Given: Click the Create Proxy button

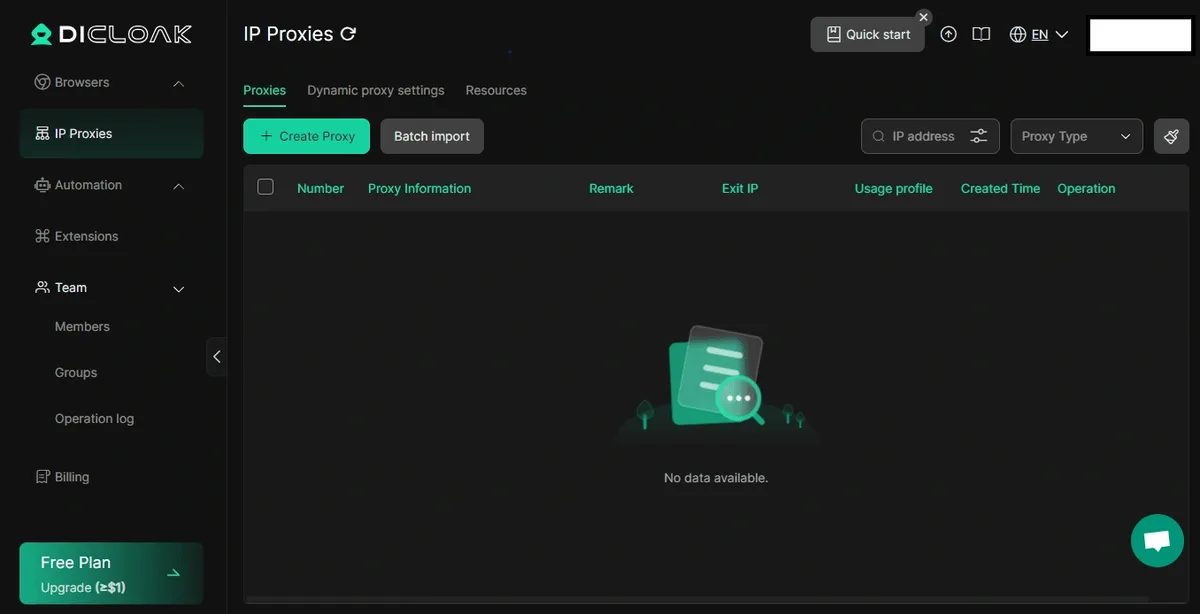Looking at the screenshot, I should click(x=306, y=136).
